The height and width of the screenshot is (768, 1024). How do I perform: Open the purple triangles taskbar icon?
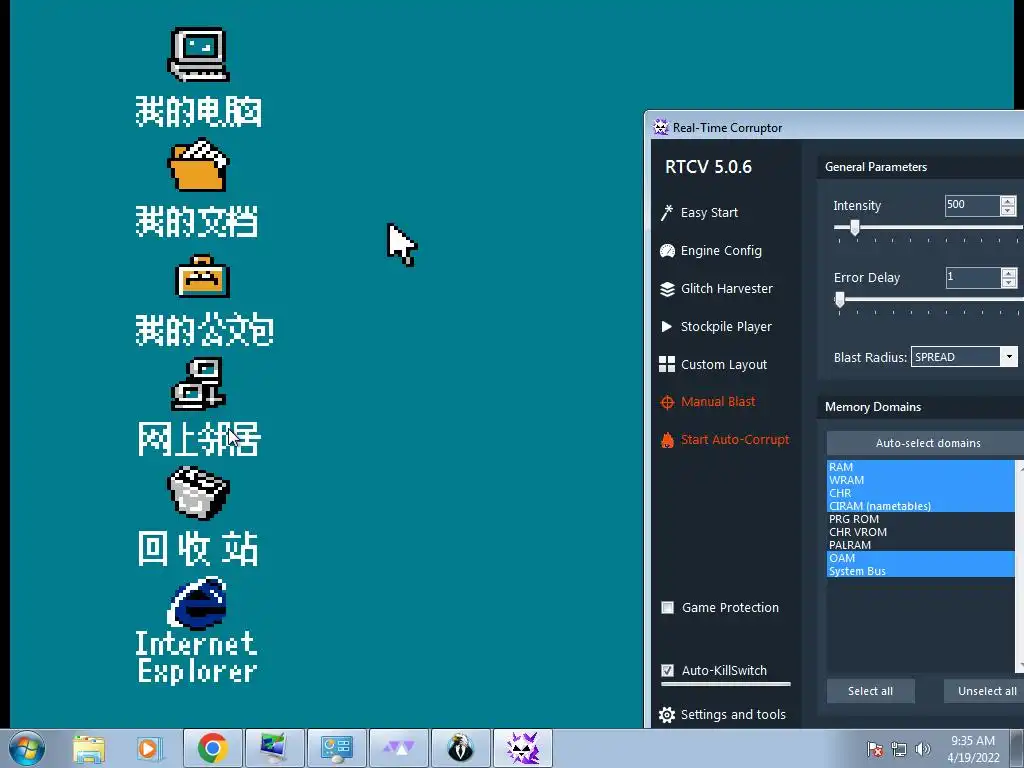398,748
